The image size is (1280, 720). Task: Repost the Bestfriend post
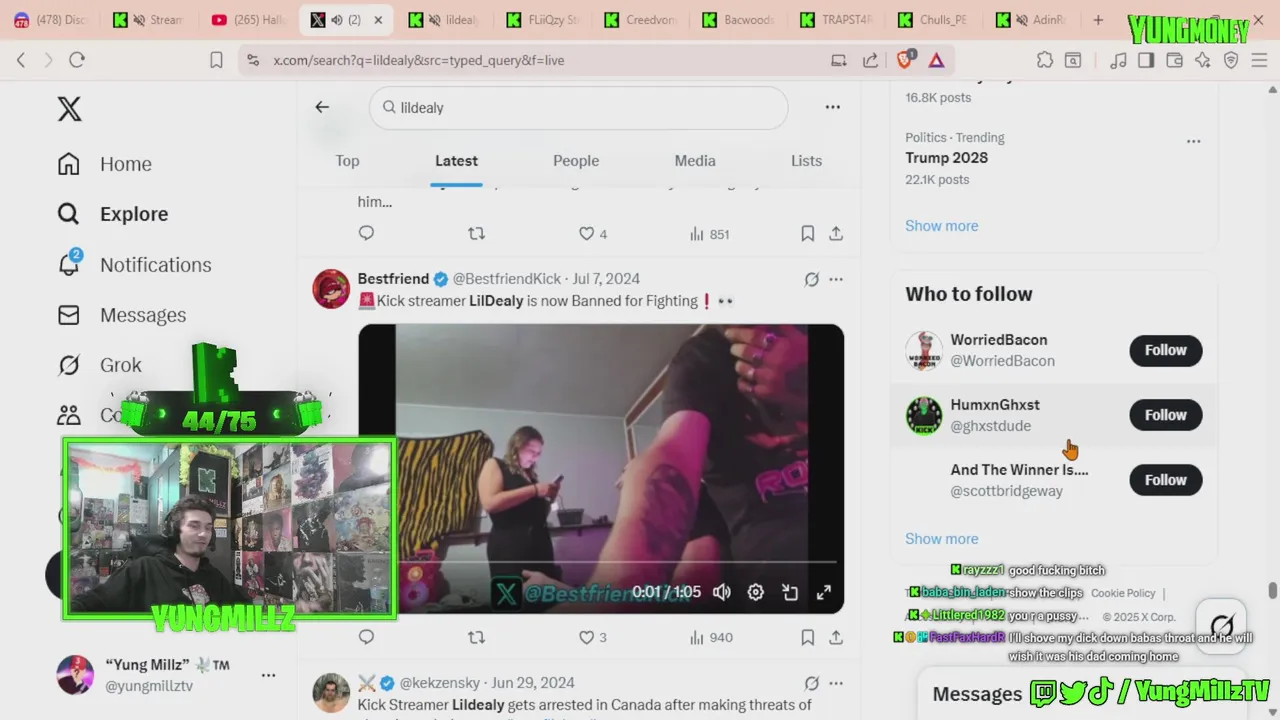click(476, 637)
